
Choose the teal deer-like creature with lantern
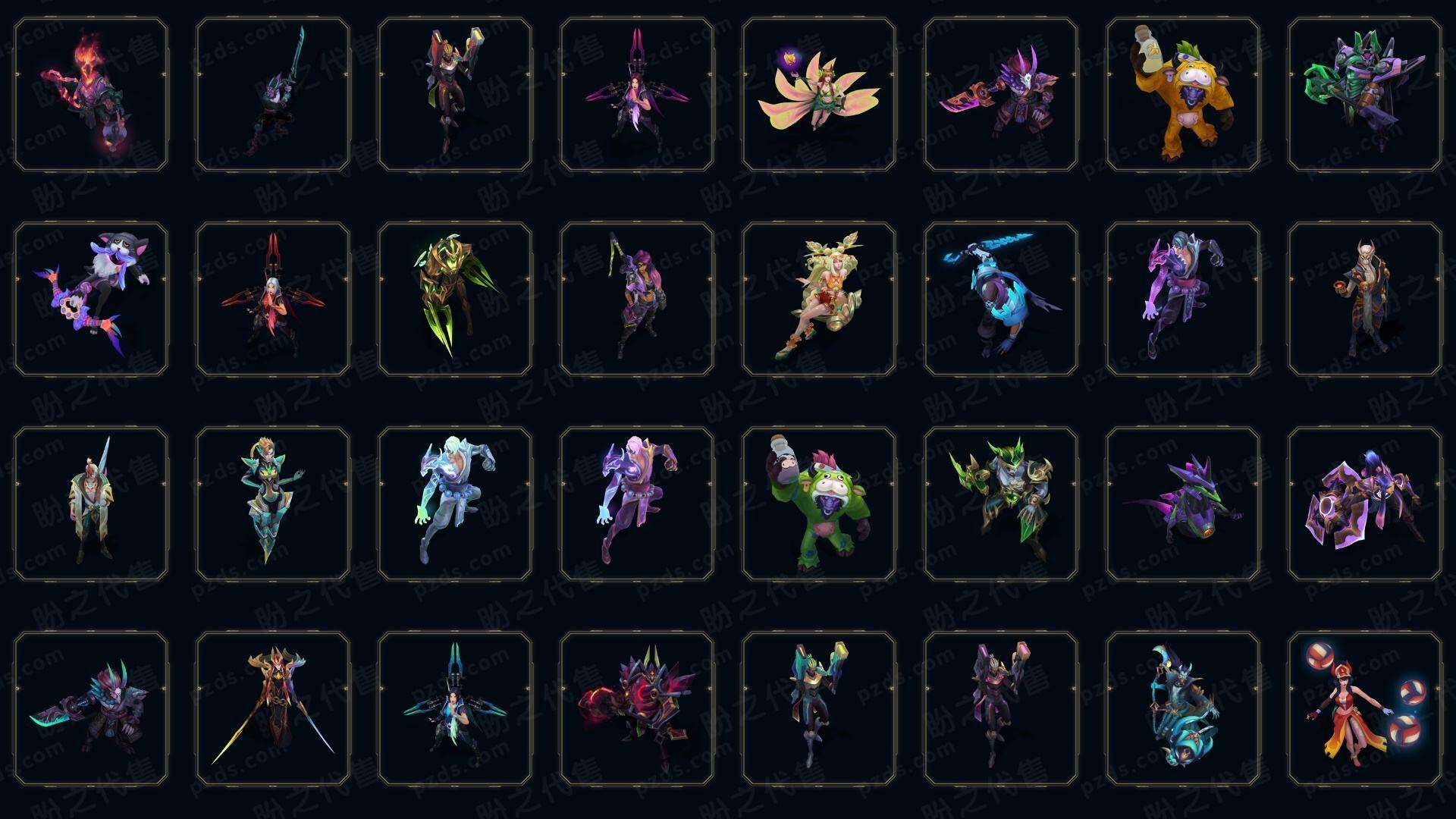click(1183, 708)
